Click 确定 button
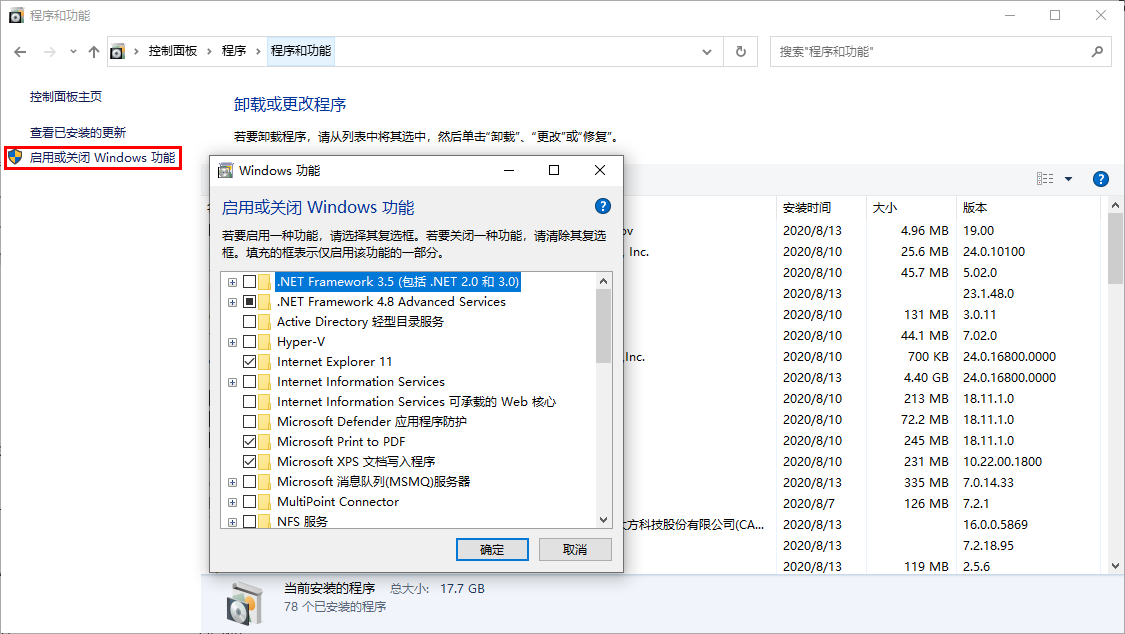 (492, 549)
